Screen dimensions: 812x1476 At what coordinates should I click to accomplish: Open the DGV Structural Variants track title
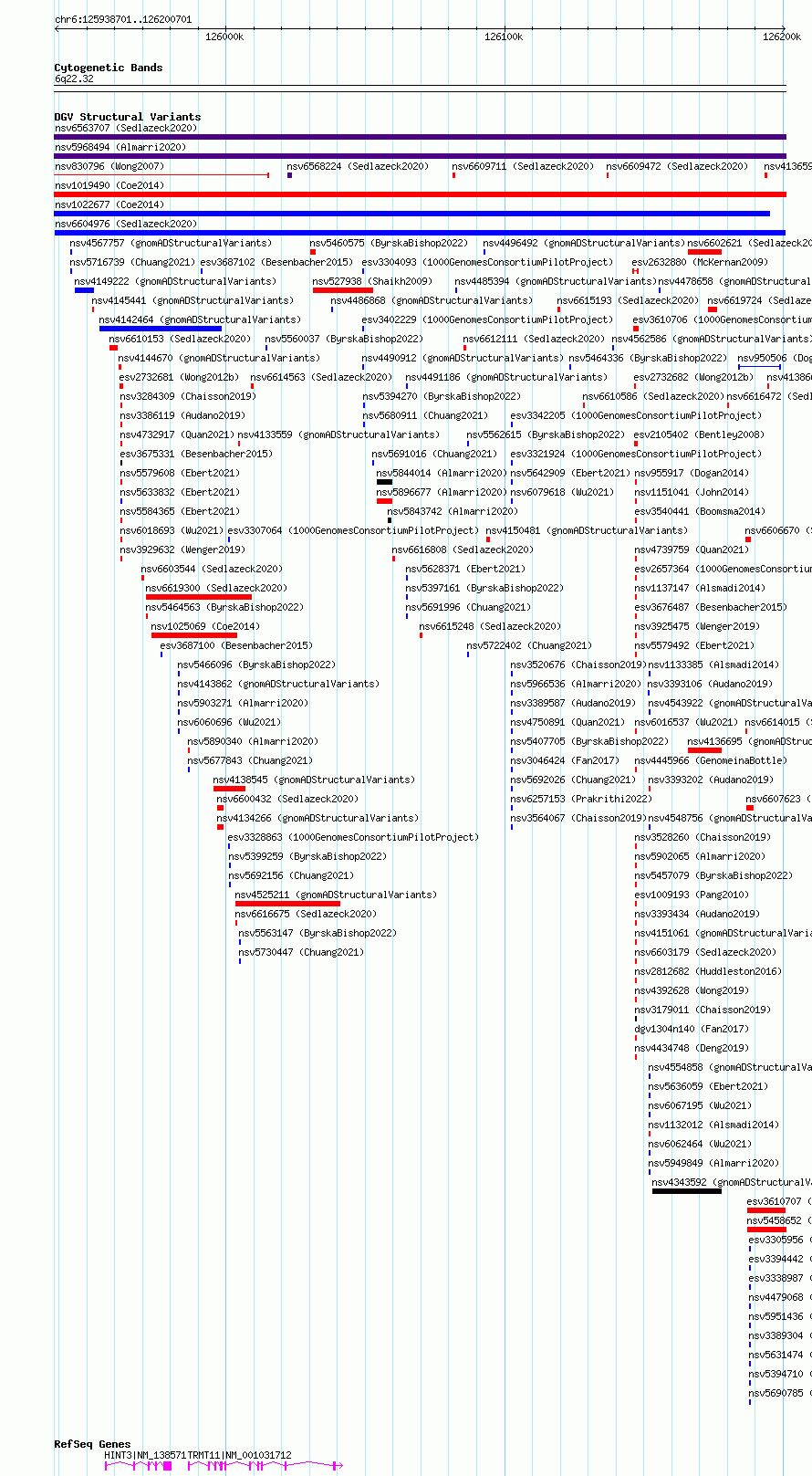[128, 117]
